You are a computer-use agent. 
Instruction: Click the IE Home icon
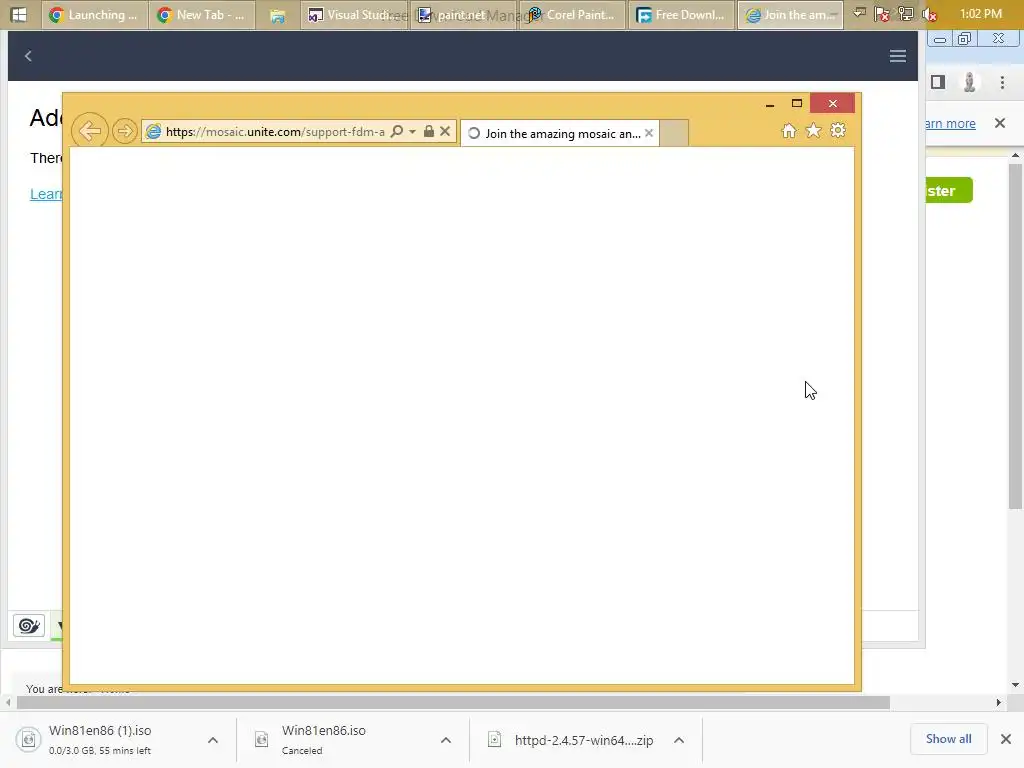click(789, 131)
